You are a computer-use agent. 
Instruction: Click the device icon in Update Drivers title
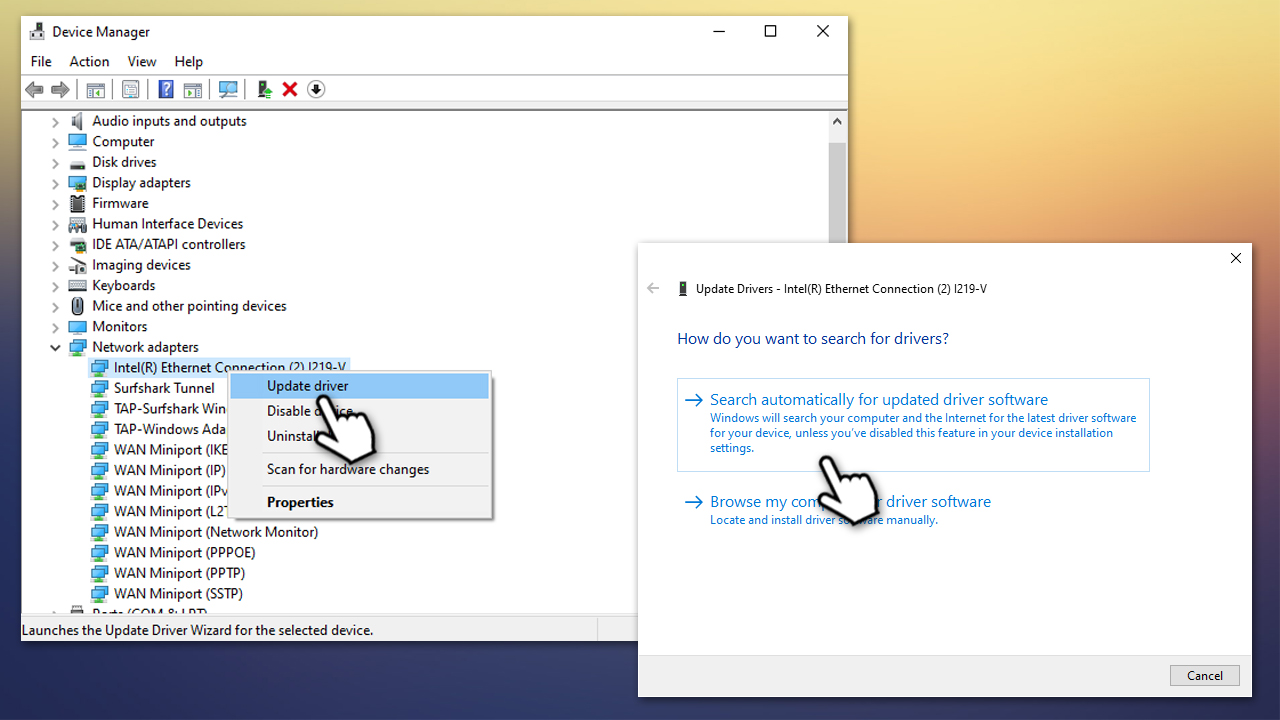[x=683, y=289]
